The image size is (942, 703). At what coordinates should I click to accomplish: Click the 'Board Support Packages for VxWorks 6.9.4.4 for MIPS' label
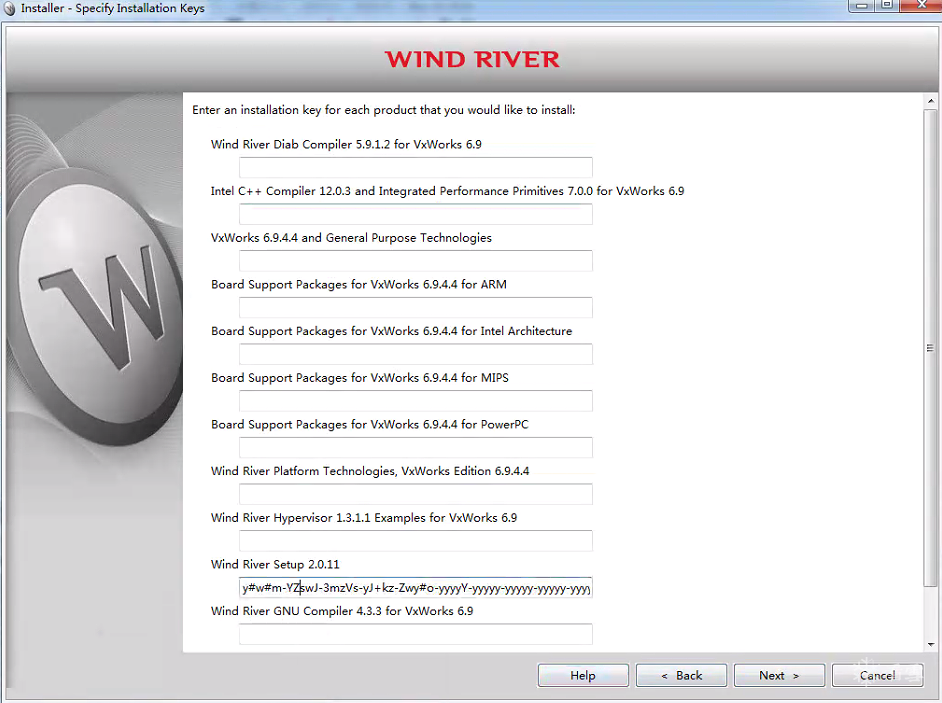[360, 378]
